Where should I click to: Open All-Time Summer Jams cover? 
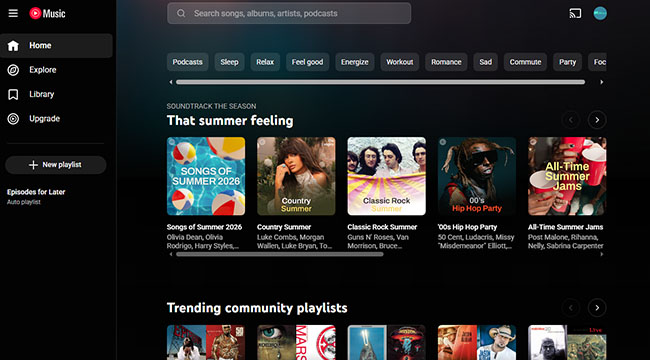(567, 176)
